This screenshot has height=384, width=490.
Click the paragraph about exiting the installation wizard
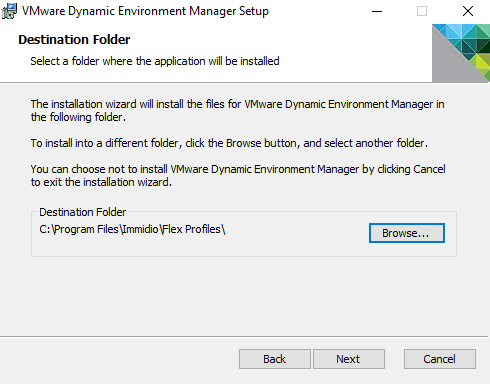coord(238,176)
